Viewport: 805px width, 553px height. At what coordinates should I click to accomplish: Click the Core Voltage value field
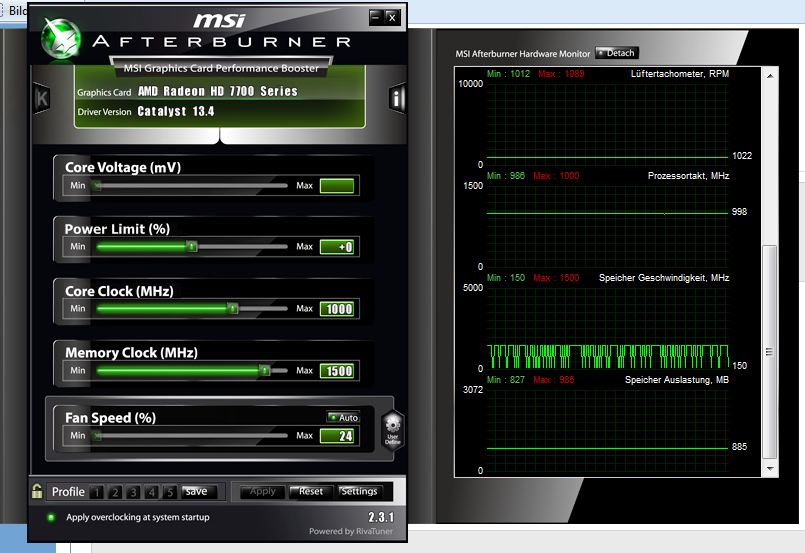(x=337, y=185)
